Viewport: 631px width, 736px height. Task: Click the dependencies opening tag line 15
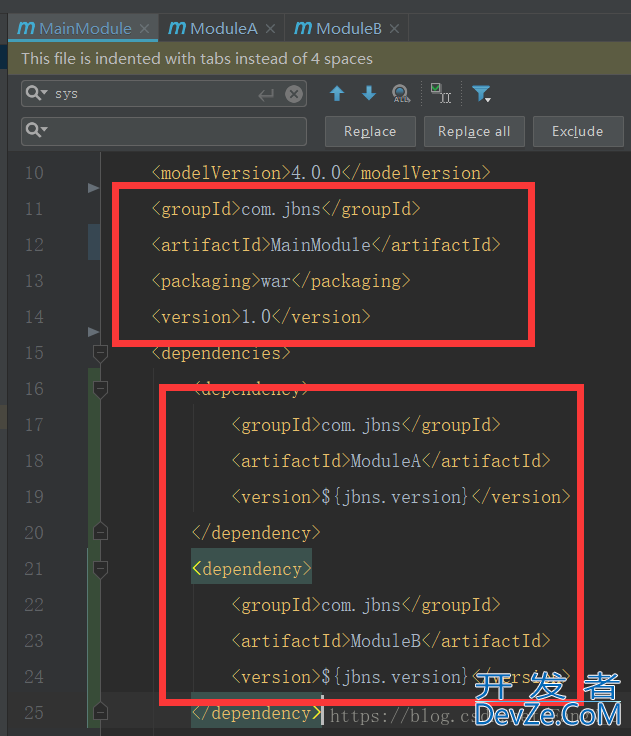click(x=221, y=353)
